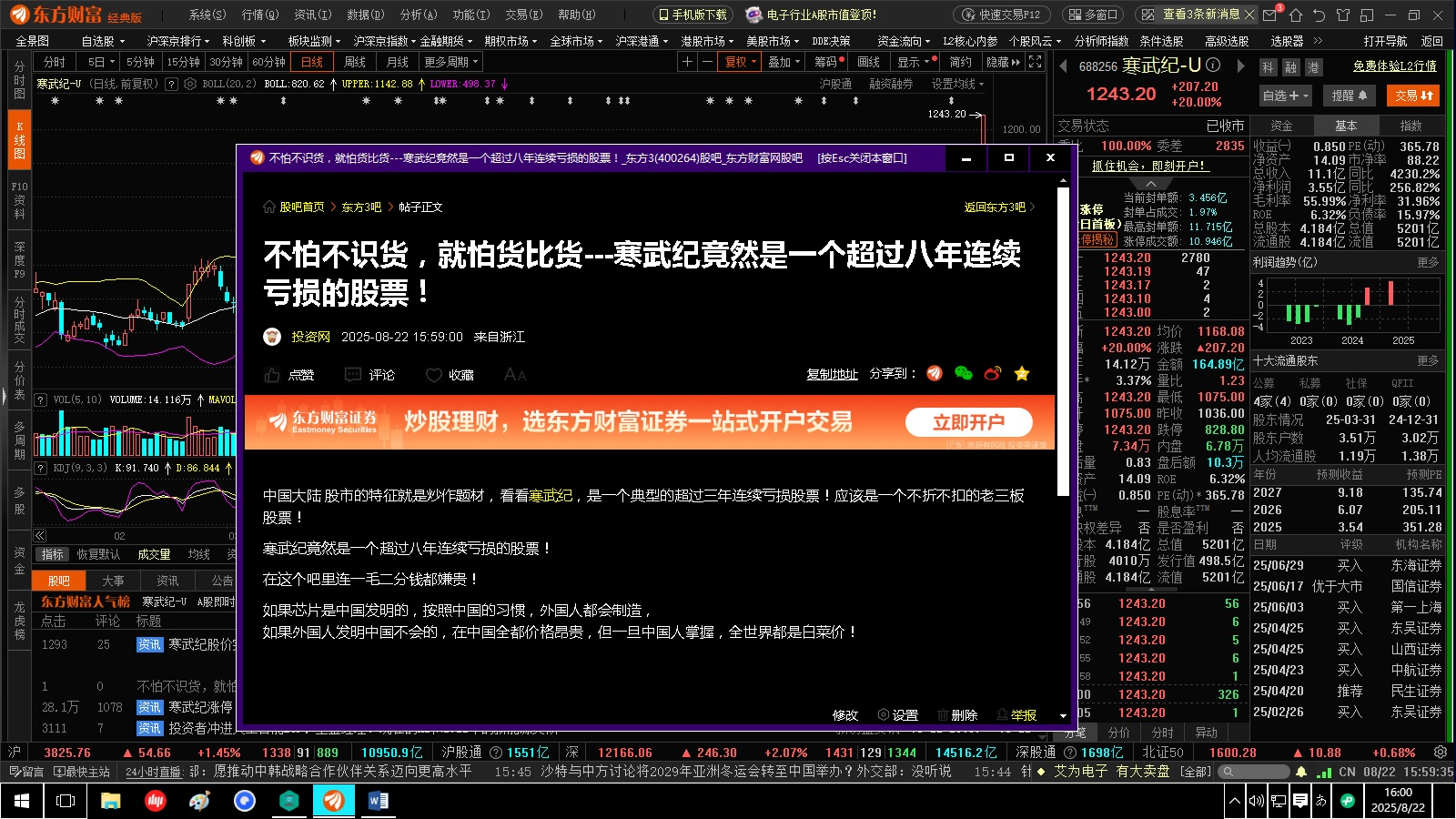Screen dimensions: 1456x819
Task: Click 立即开户 on the orange banner
Action: [968, 422]
